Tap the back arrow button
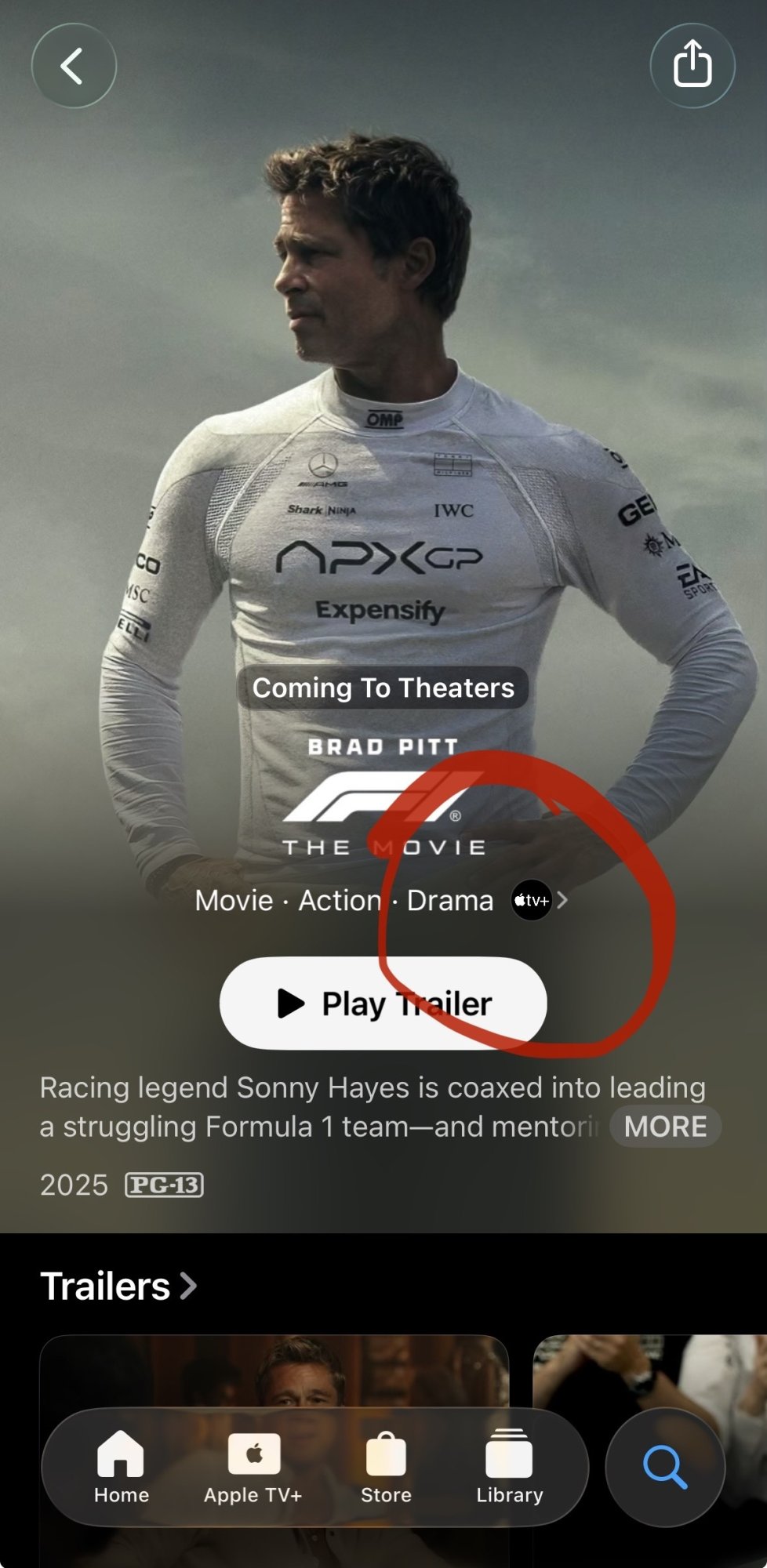Screen dimensions: 767x1568 [x=74, y=66]
